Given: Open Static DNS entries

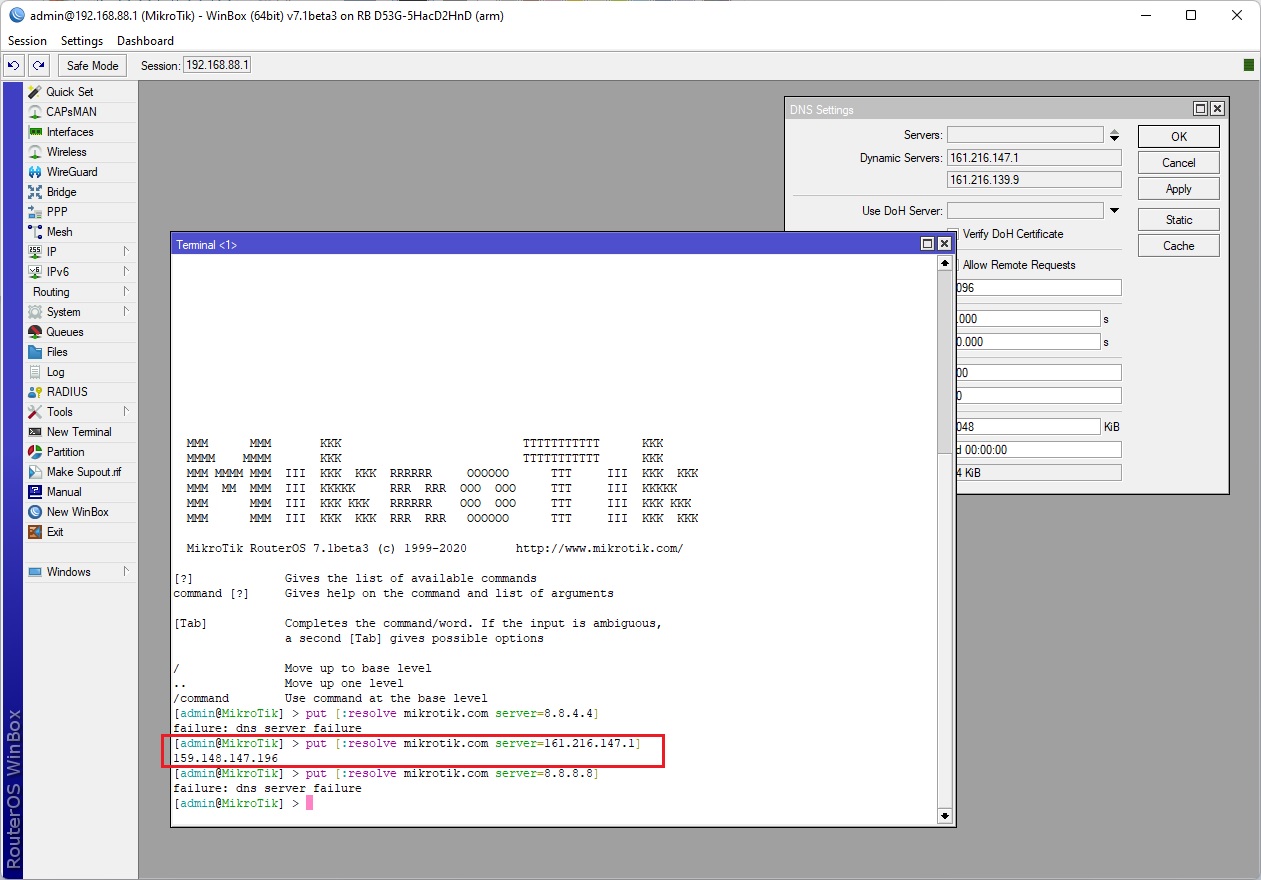Looking at the screenshot, I should click(1179, 220).
